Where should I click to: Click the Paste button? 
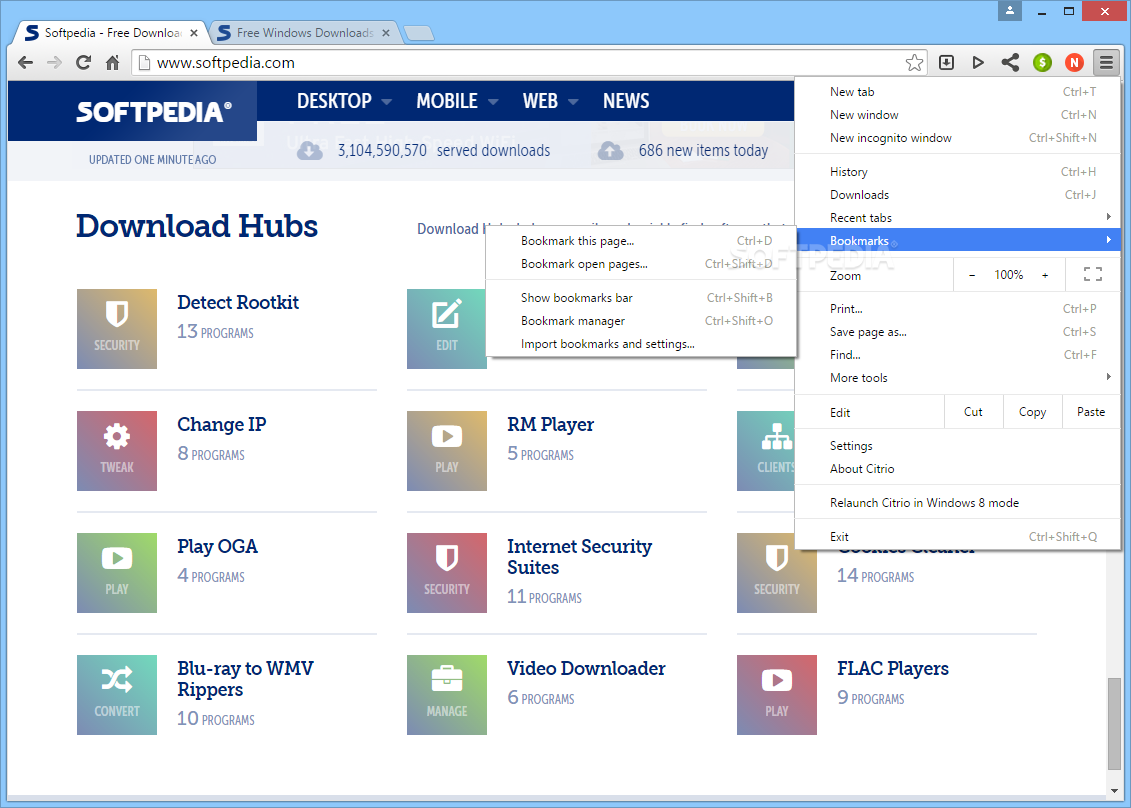coord(1091,412)
